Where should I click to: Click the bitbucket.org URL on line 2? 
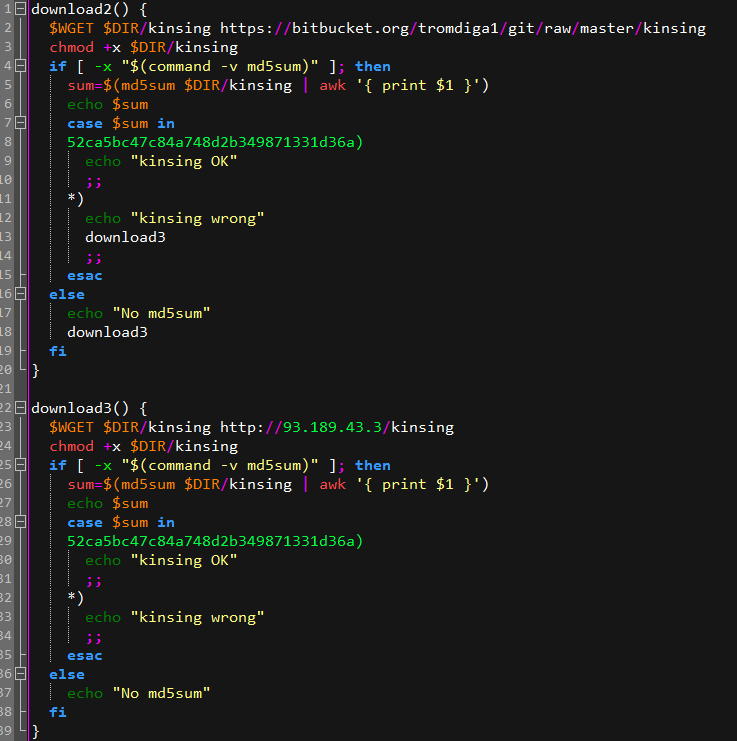click(x=463, y=28)
